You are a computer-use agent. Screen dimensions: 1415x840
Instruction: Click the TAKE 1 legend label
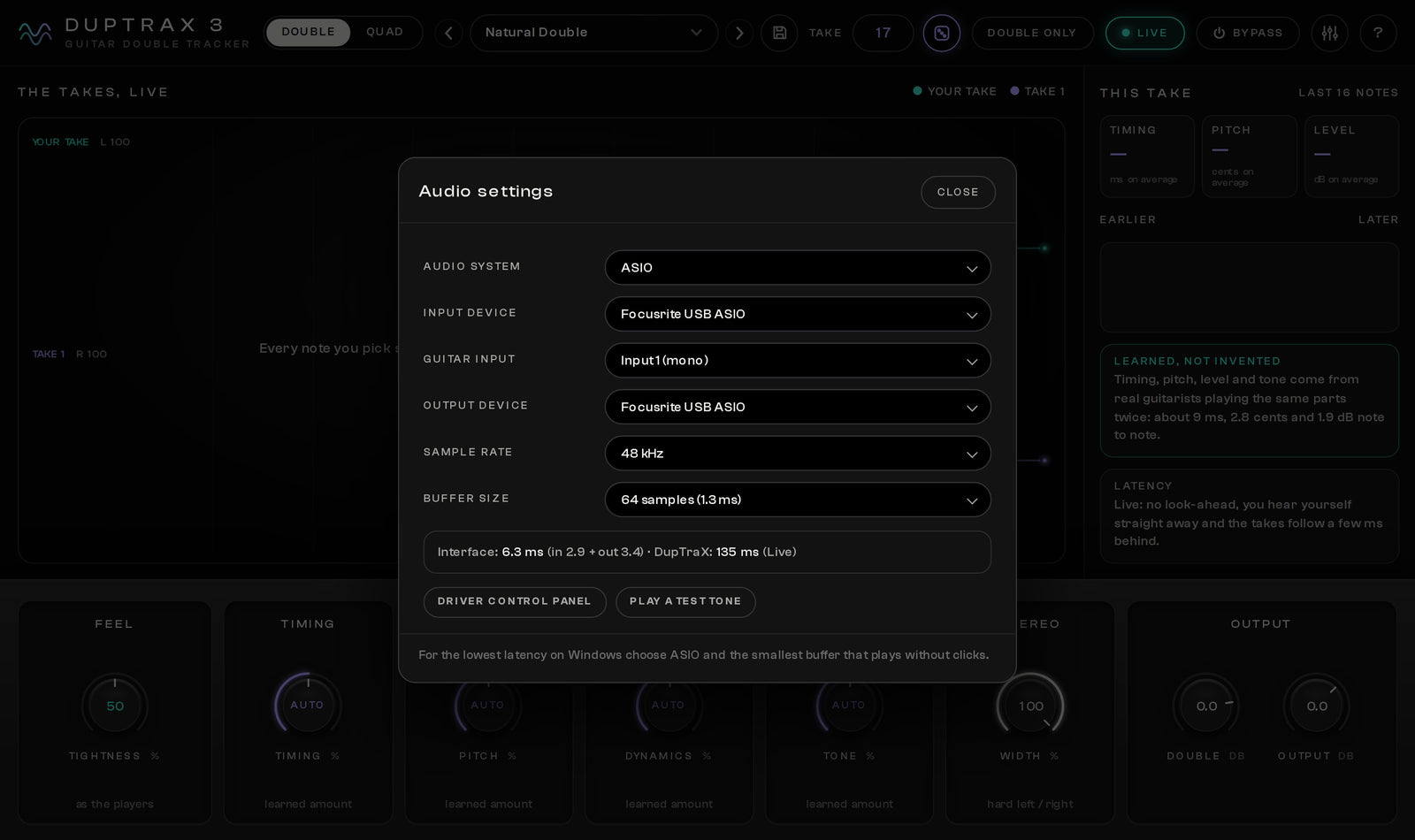pos(1037,91)
